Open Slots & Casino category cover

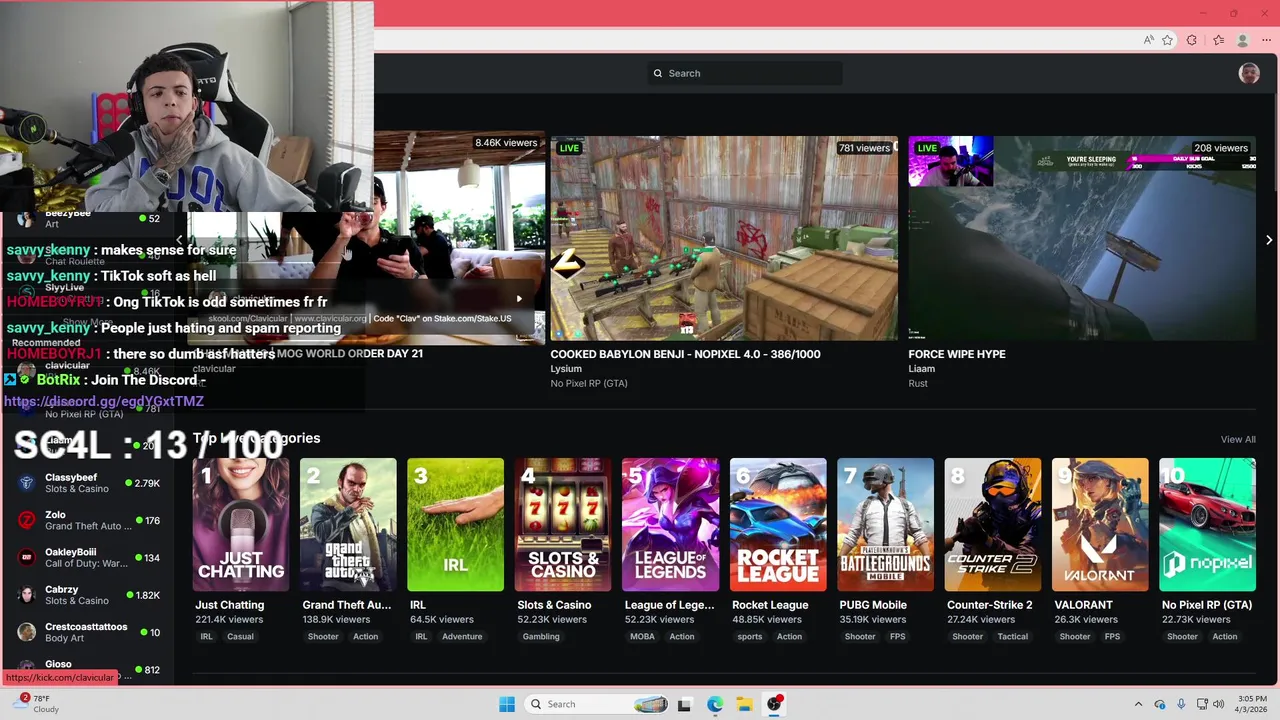tap(563, 524)
